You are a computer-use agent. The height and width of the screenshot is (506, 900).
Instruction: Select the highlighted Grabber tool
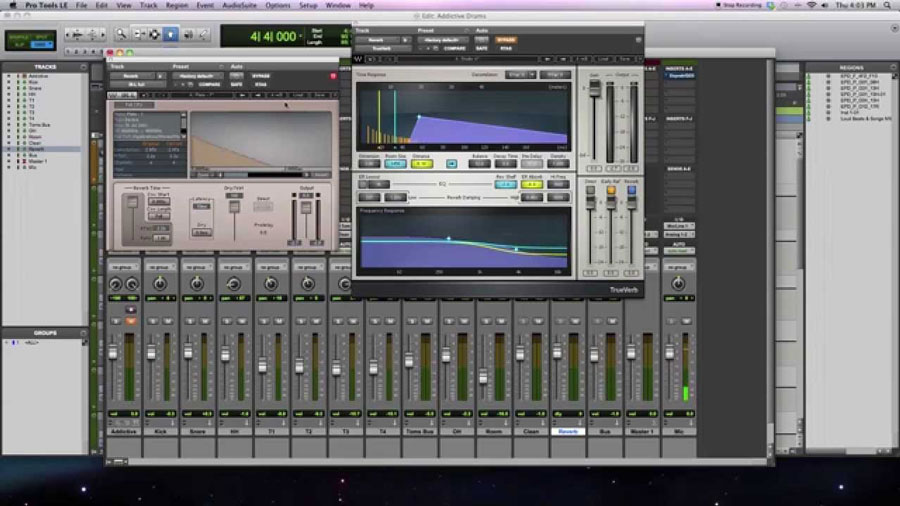tap(170, 34)
